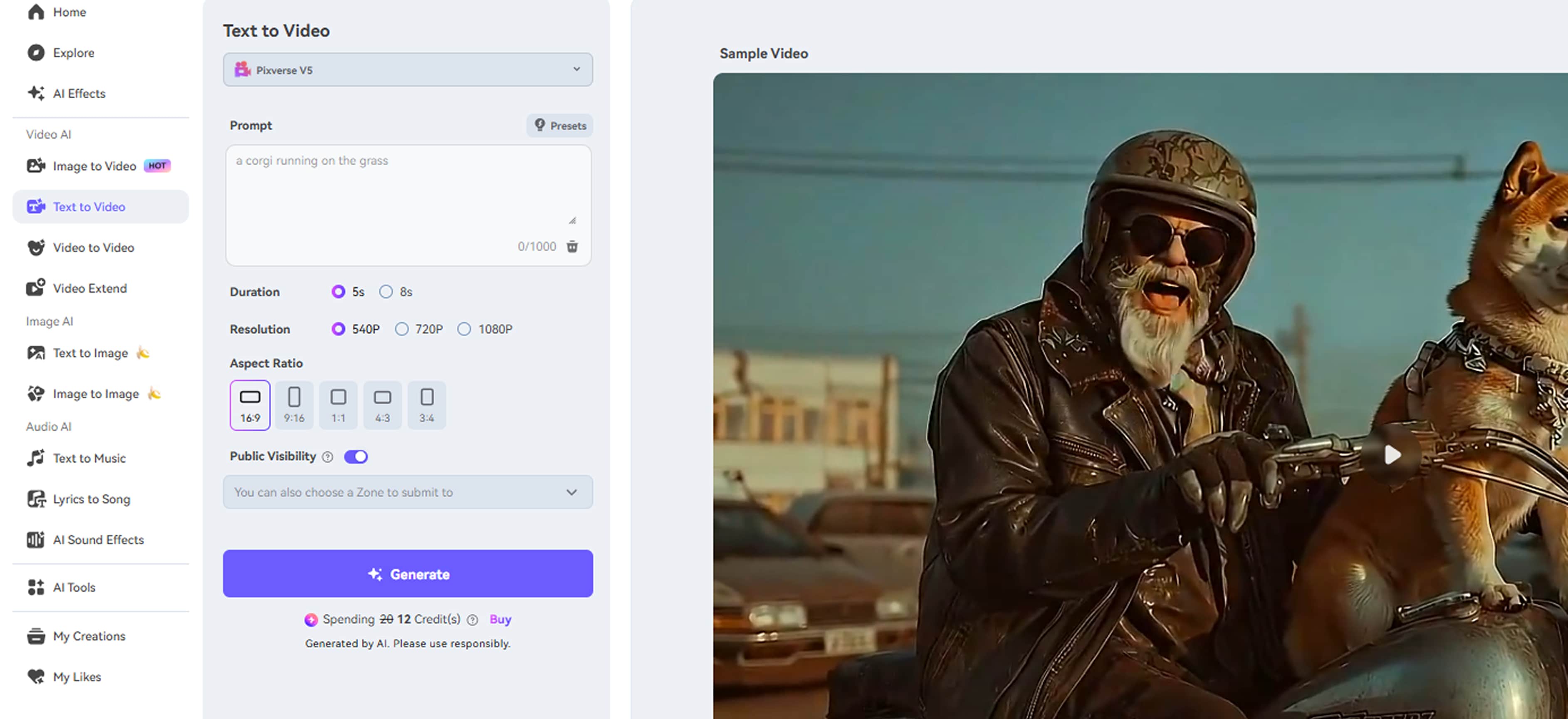Open the Lyrics to Song feature
Viewport: 1568px width, 719px height.
click(92, 499)
